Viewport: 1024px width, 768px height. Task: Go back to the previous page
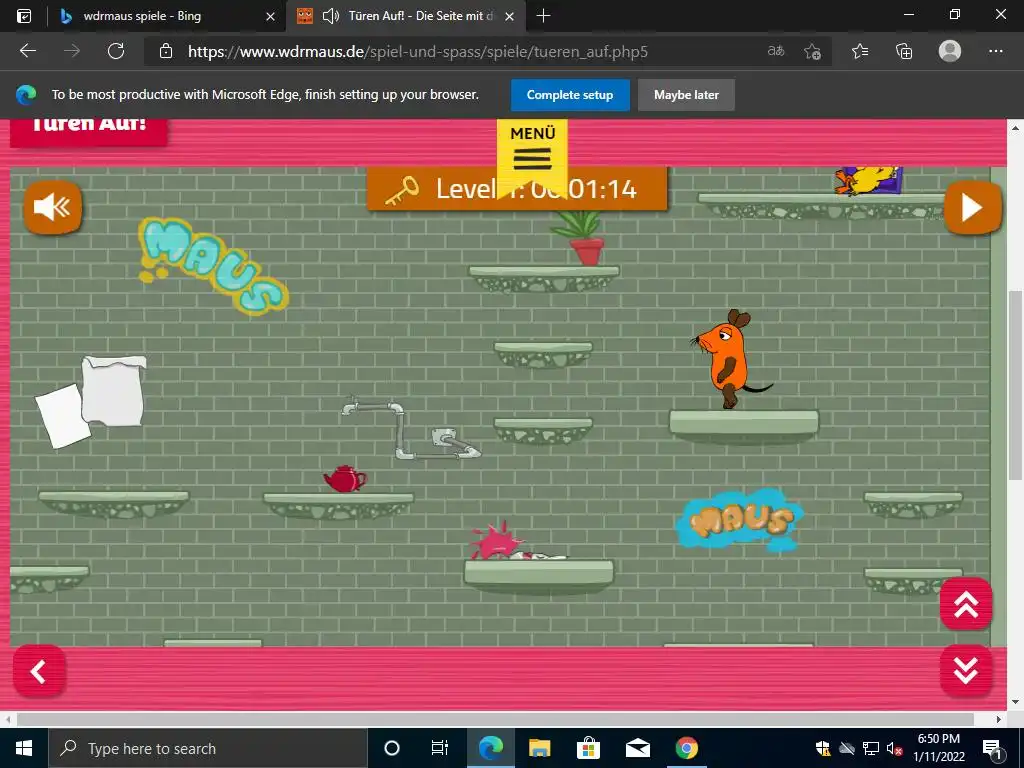27,51
